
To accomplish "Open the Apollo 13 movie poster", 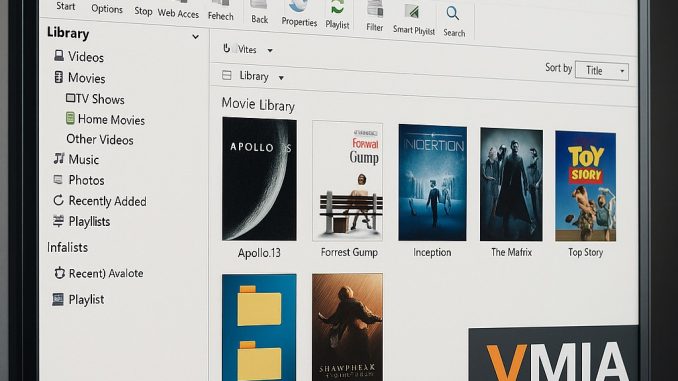I will [259, 179].
